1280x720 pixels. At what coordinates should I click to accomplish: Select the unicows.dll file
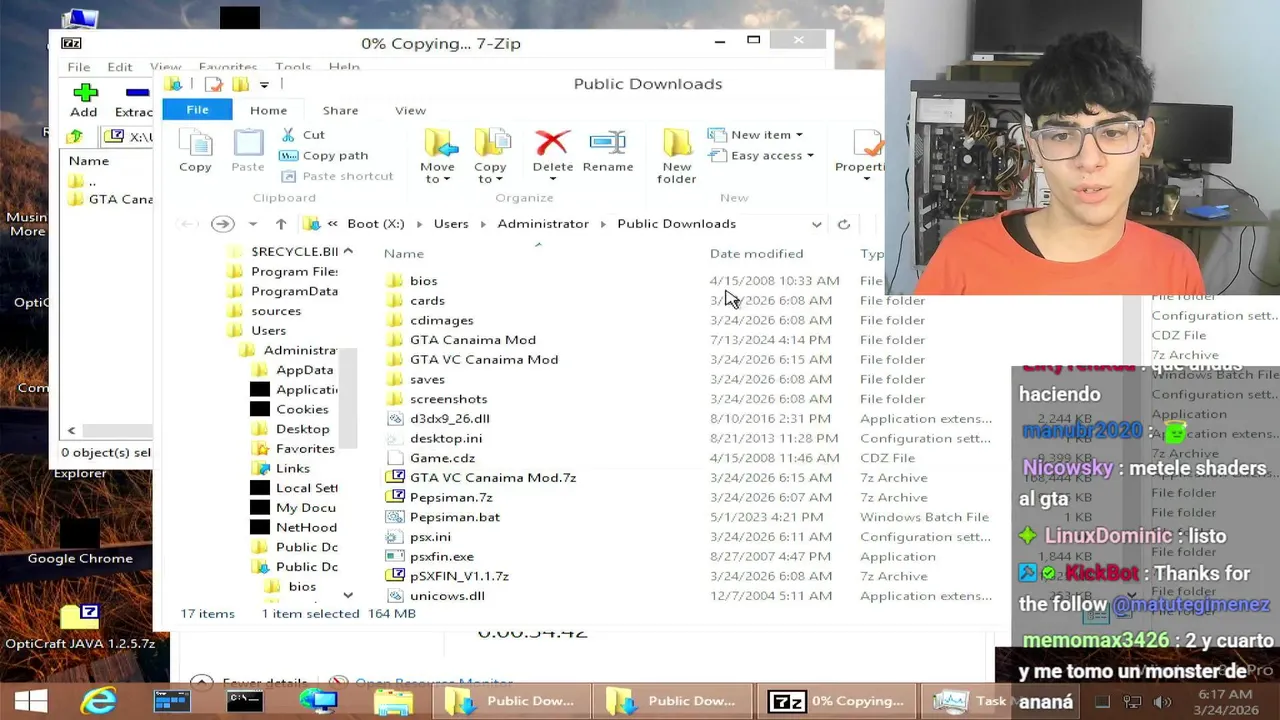tap(447, 596)
